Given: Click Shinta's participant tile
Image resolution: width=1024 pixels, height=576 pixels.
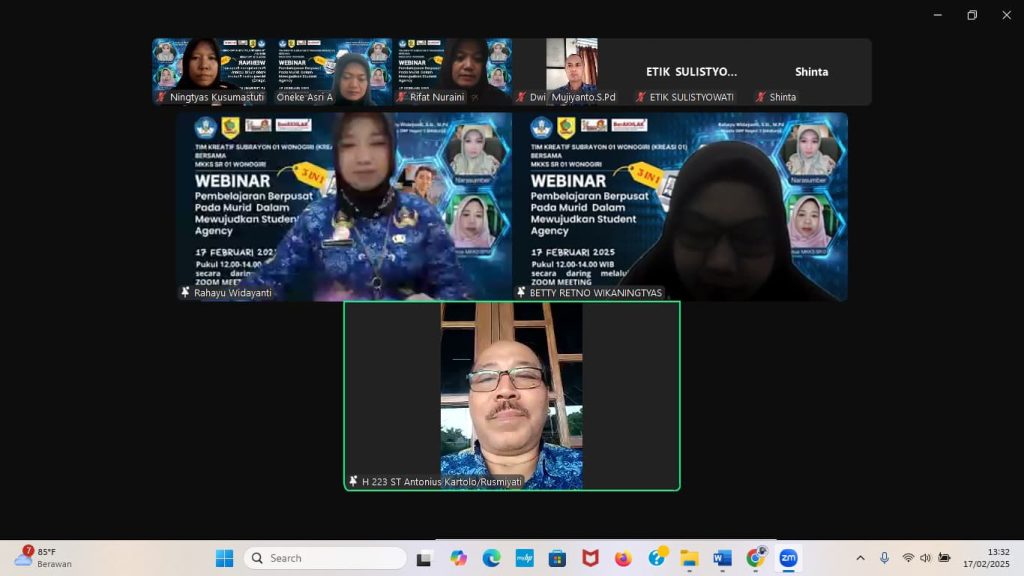Looking at the screenshot, I should 811,72.
